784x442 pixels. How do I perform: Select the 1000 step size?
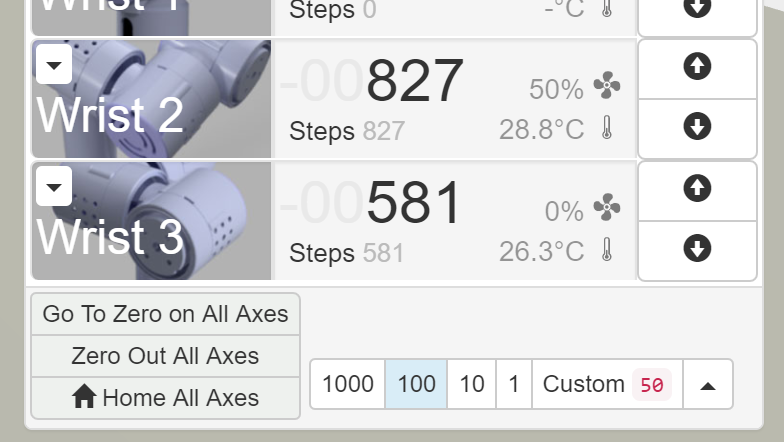pyautogui.click(x=348, y=384)
